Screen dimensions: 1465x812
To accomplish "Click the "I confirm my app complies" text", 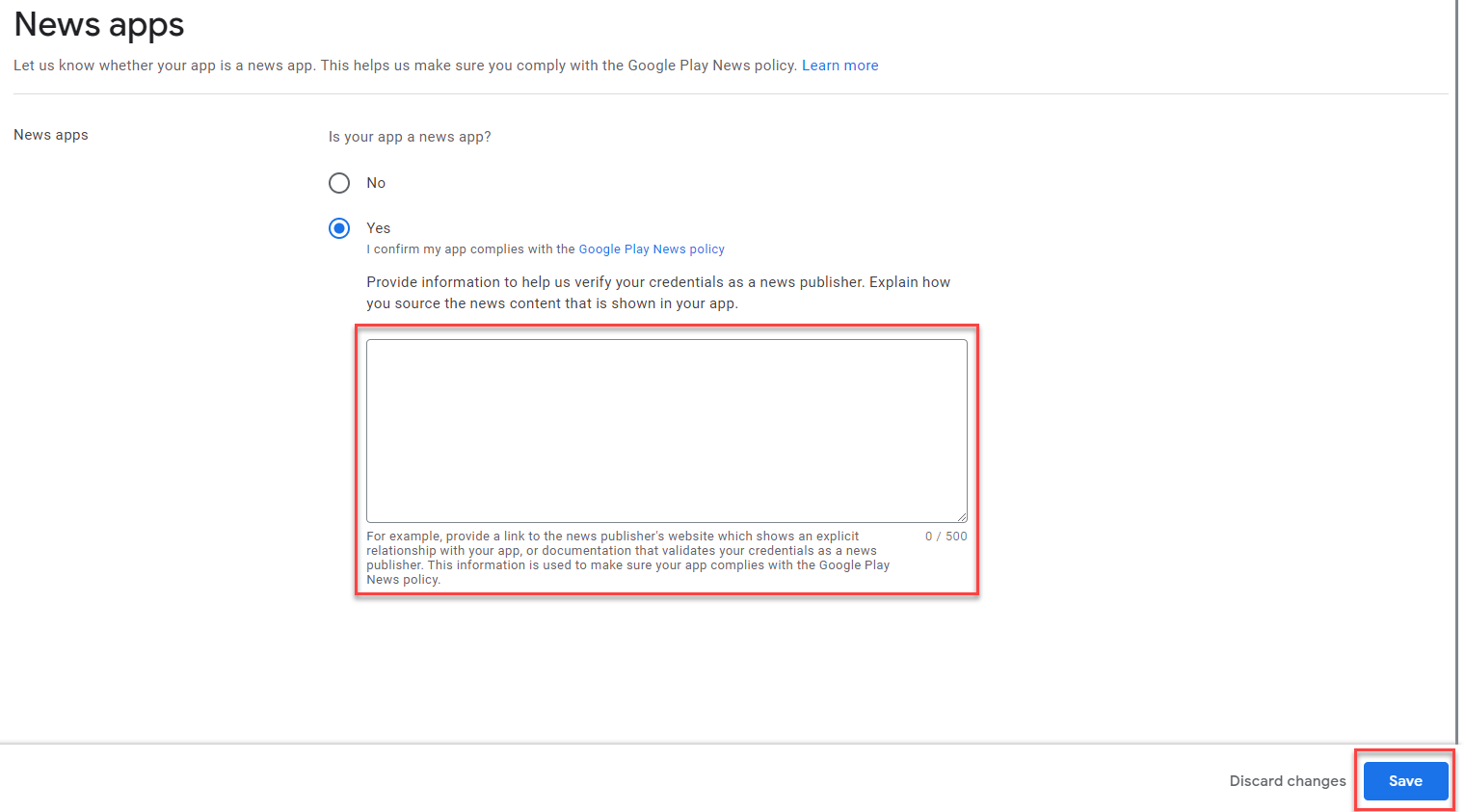I will (470, 249).
